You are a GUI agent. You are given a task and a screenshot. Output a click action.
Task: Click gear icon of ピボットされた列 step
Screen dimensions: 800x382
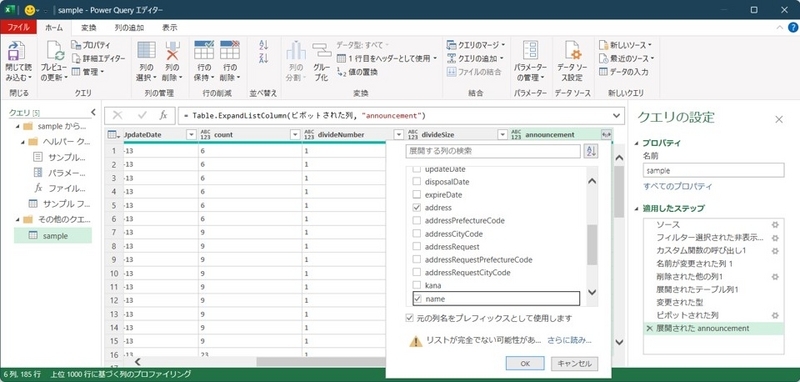(x=775, y=315)
